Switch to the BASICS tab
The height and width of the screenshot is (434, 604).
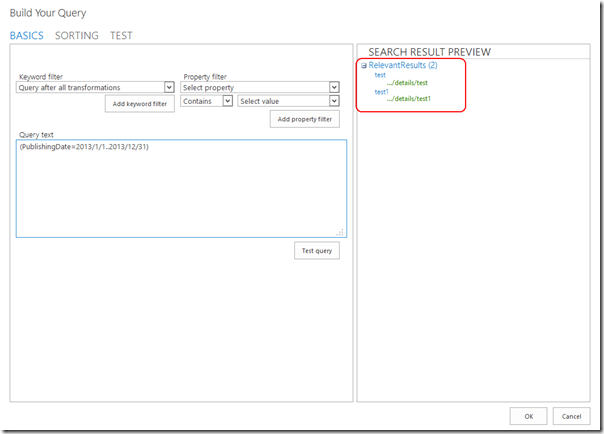(27, 35)
